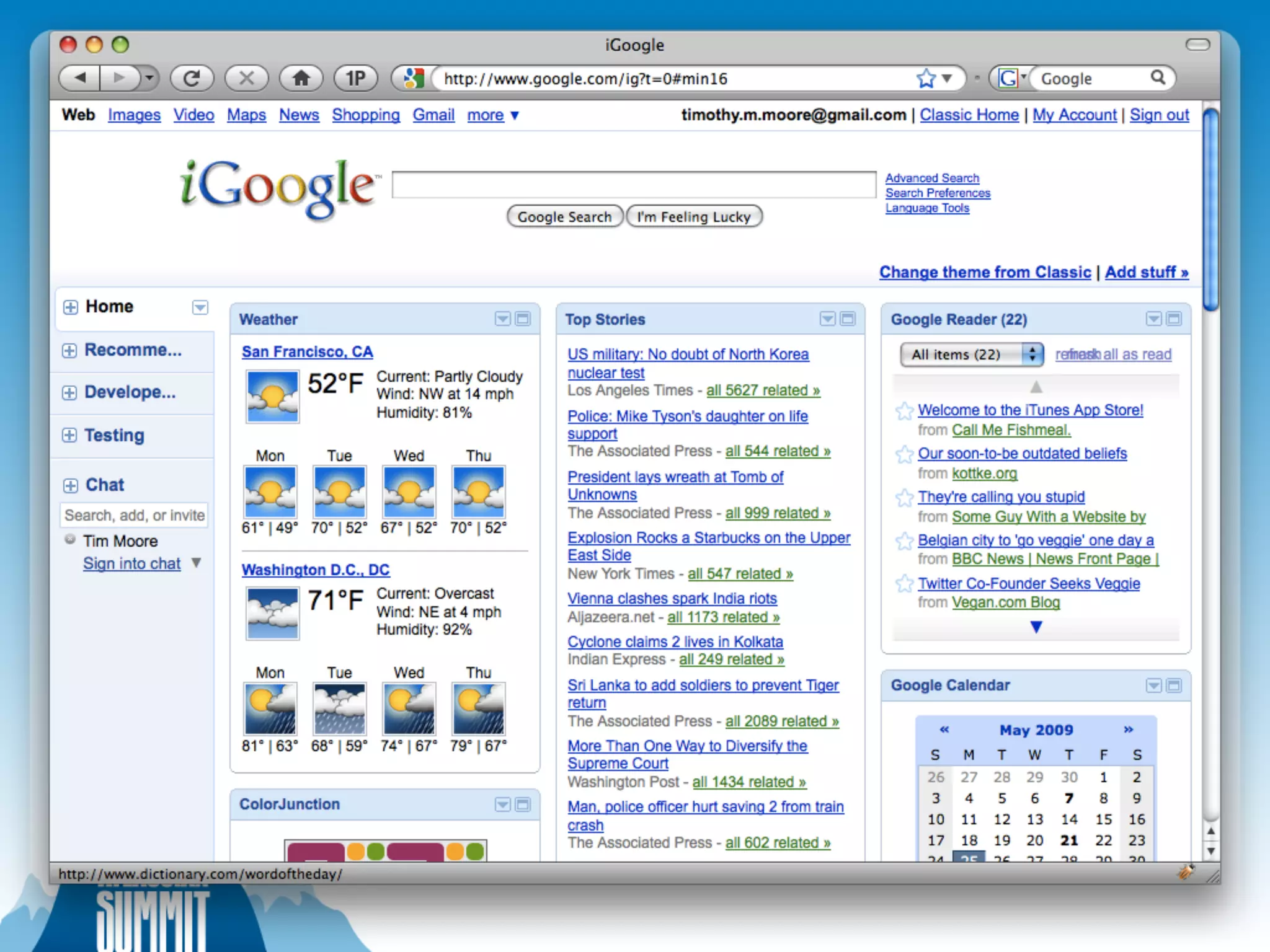Open Video in top navigation
The width and height of the screenshot is (1270, 952).
point(193,115)
